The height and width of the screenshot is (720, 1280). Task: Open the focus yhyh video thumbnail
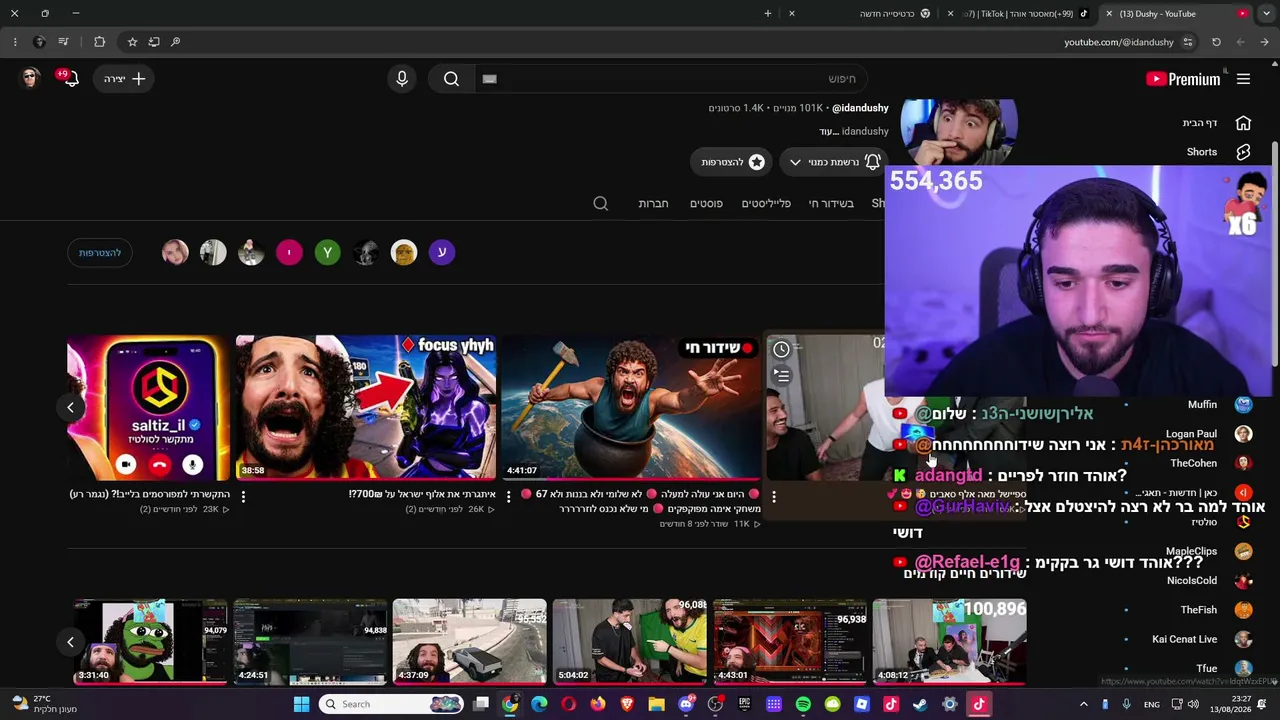pos(365,408)
